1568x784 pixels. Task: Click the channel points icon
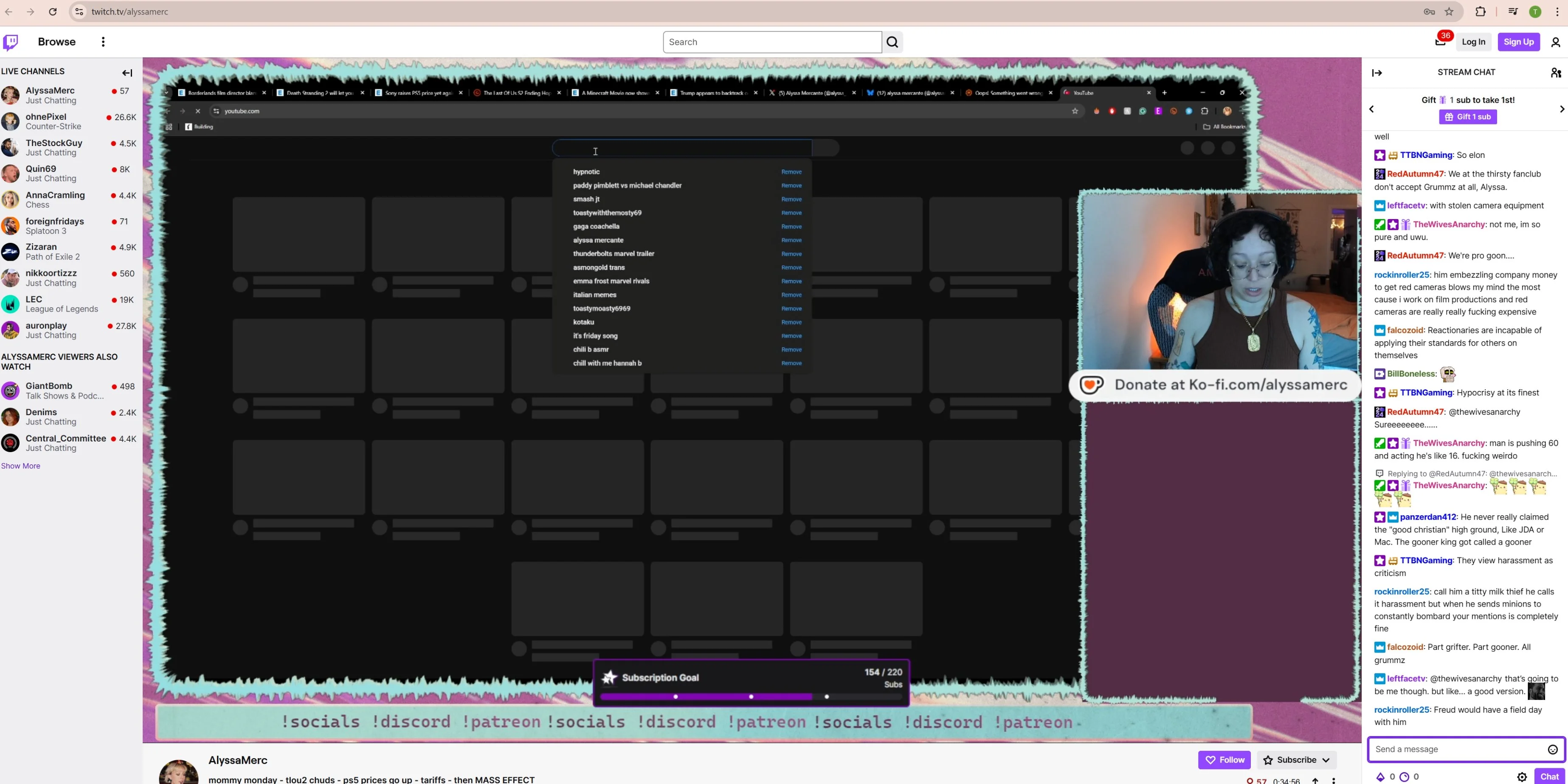point(1404,777)
